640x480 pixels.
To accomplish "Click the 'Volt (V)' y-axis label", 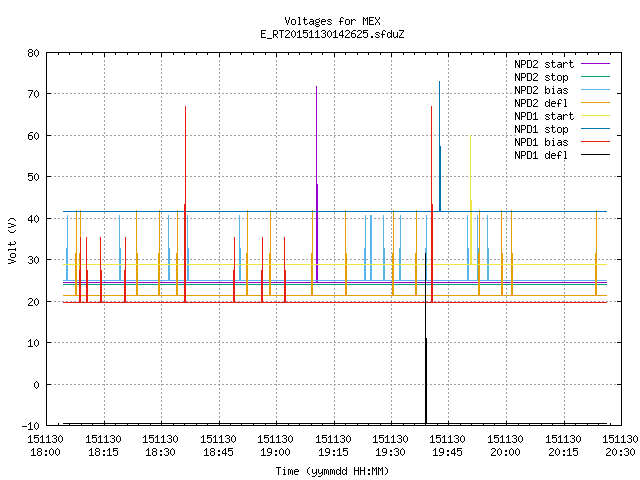I will coord(12,240).
